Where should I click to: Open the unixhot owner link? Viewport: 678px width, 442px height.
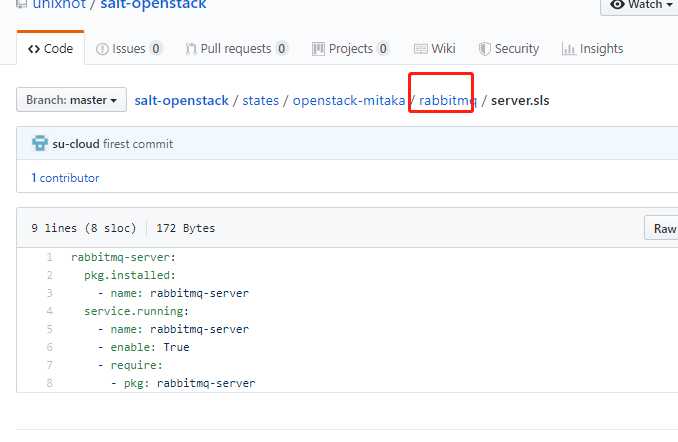59,5
